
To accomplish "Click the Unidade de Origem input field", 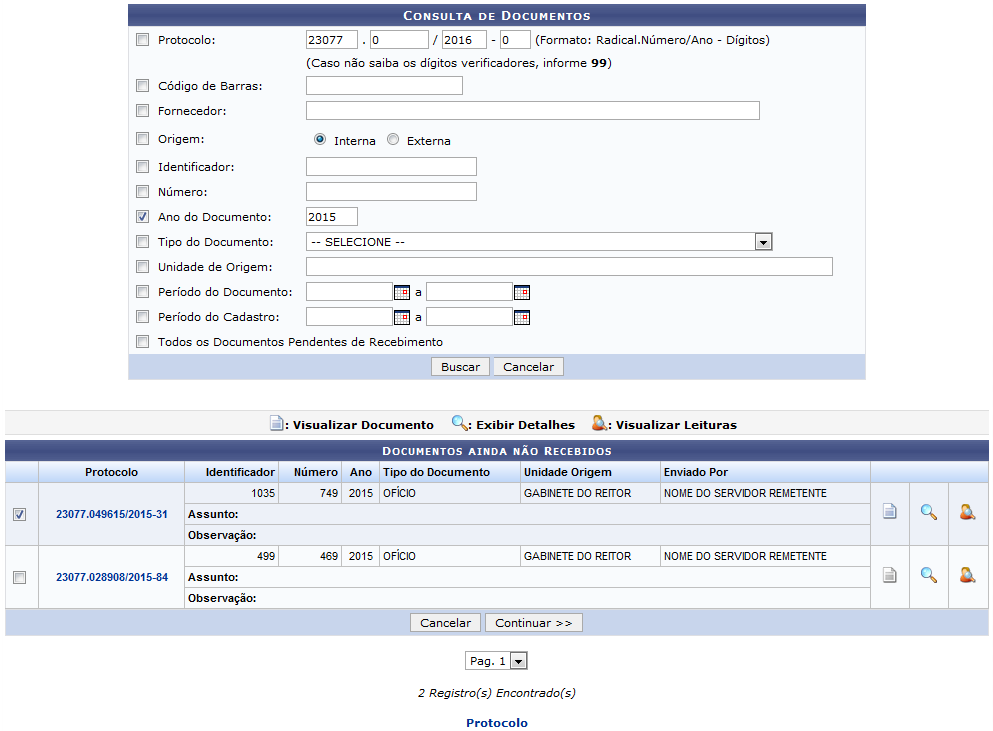I will (x=569, y=267).
